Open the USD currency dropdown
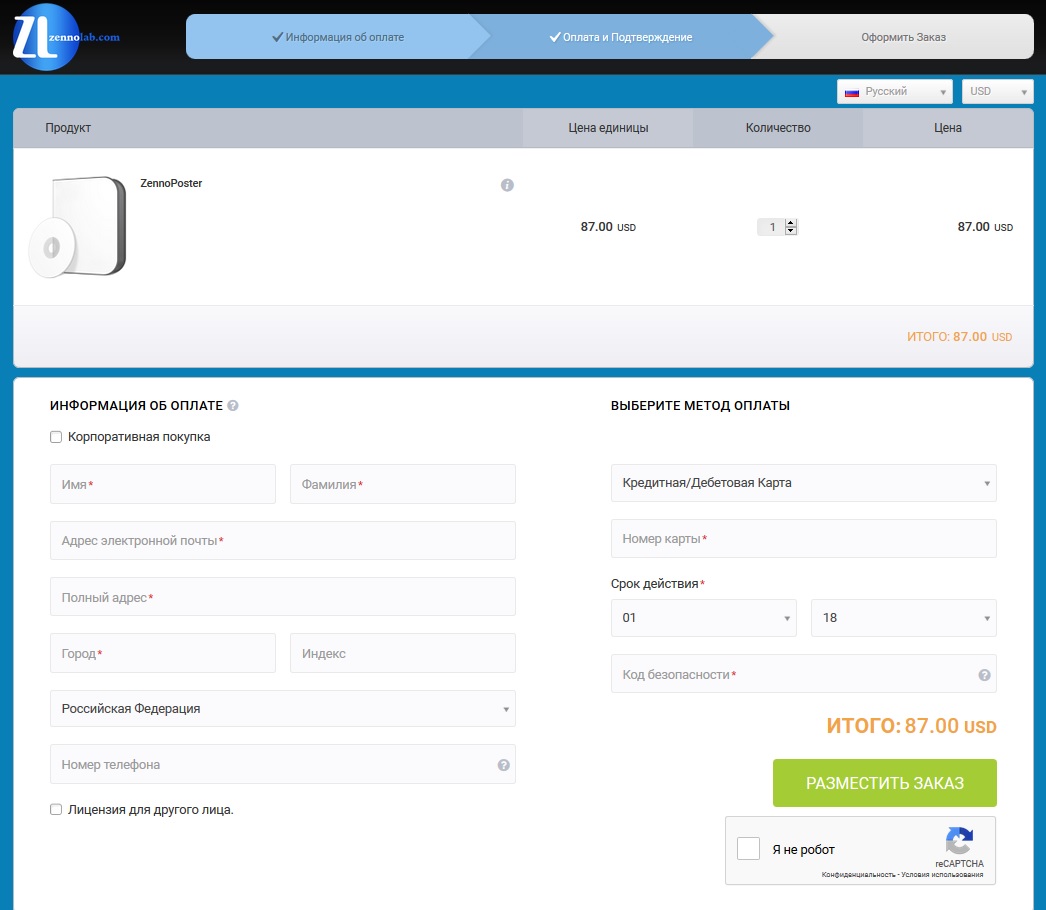The width and height of the screenshot is (1046, 910). 997,91
